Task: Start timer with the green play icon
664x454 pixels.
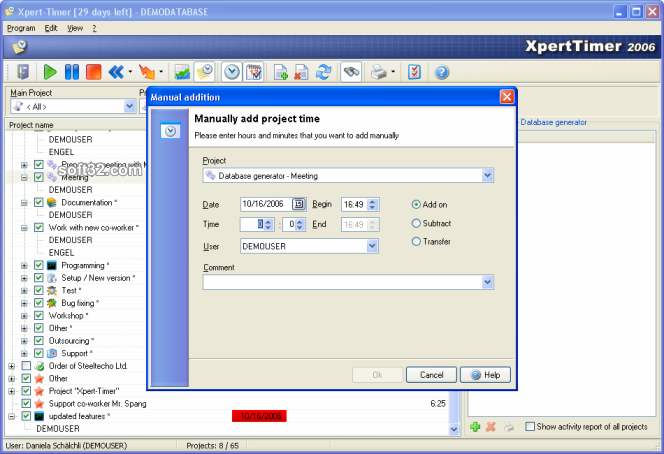Action: coord(50,72)
